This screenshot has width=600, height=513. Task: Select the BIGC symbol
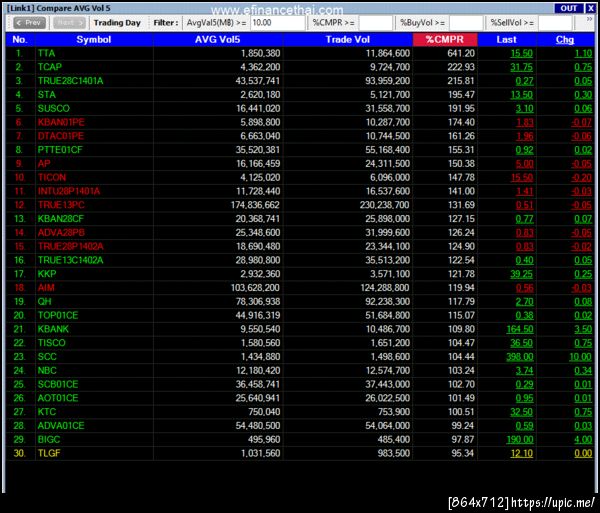[x=49, y=439]
